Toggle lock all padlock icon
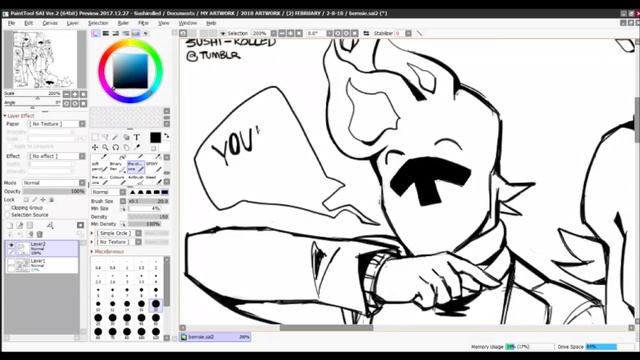This screenshot has width=640, height=360. pyautogui.click(x=51, y=200)
